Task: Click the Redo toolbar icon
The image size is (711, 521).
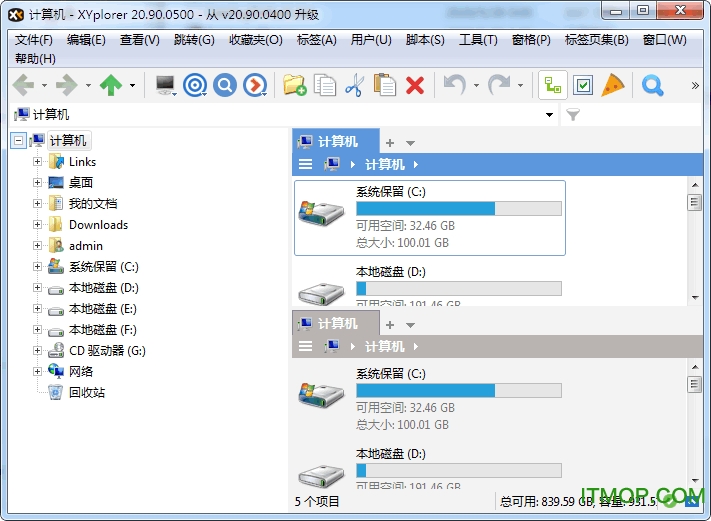Action: 499,85
